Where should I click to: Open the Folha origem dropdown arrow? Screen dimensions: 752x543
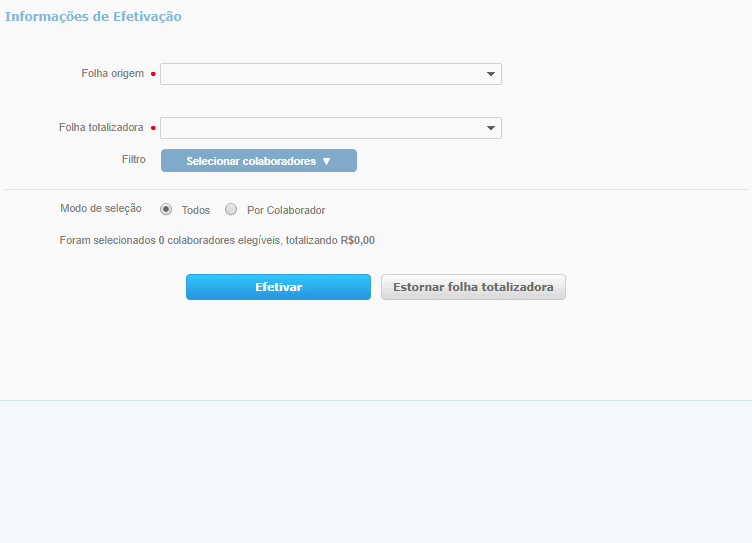[x=490, y=74]
